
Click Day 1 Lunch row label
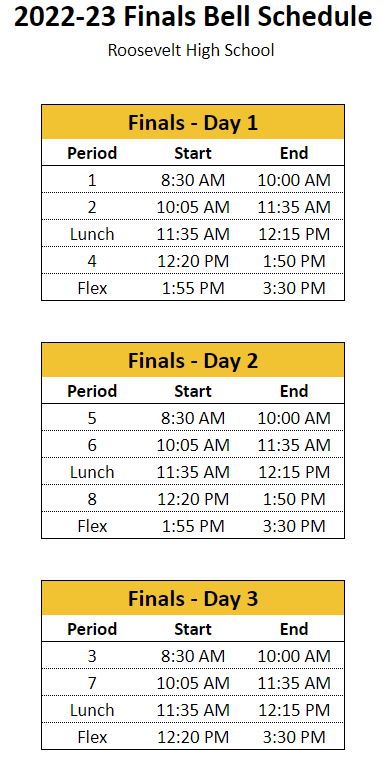(92, 235)
